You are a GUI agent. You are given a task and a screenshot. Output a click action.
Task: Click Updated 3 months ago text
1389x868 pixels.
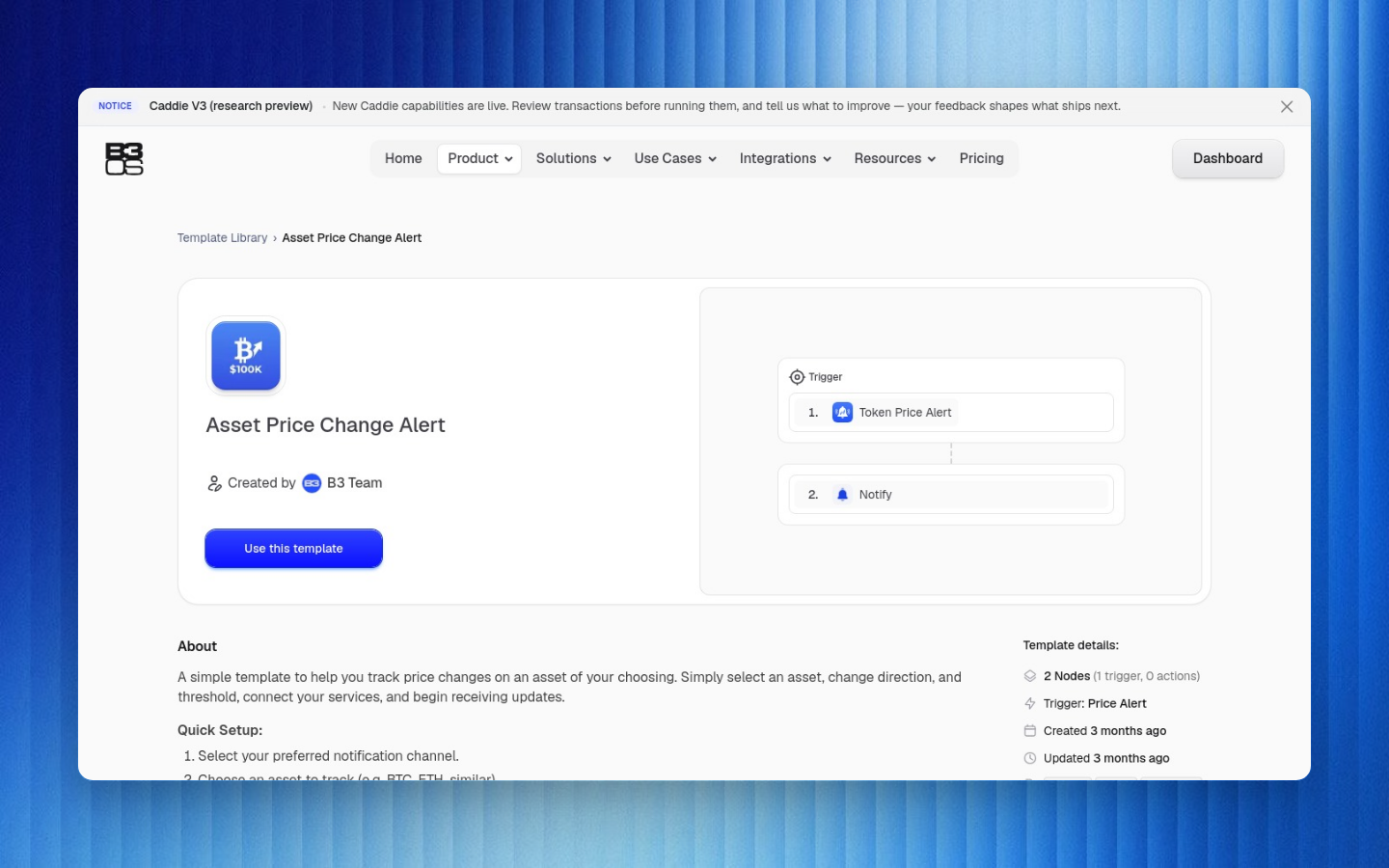(1106, 759)
